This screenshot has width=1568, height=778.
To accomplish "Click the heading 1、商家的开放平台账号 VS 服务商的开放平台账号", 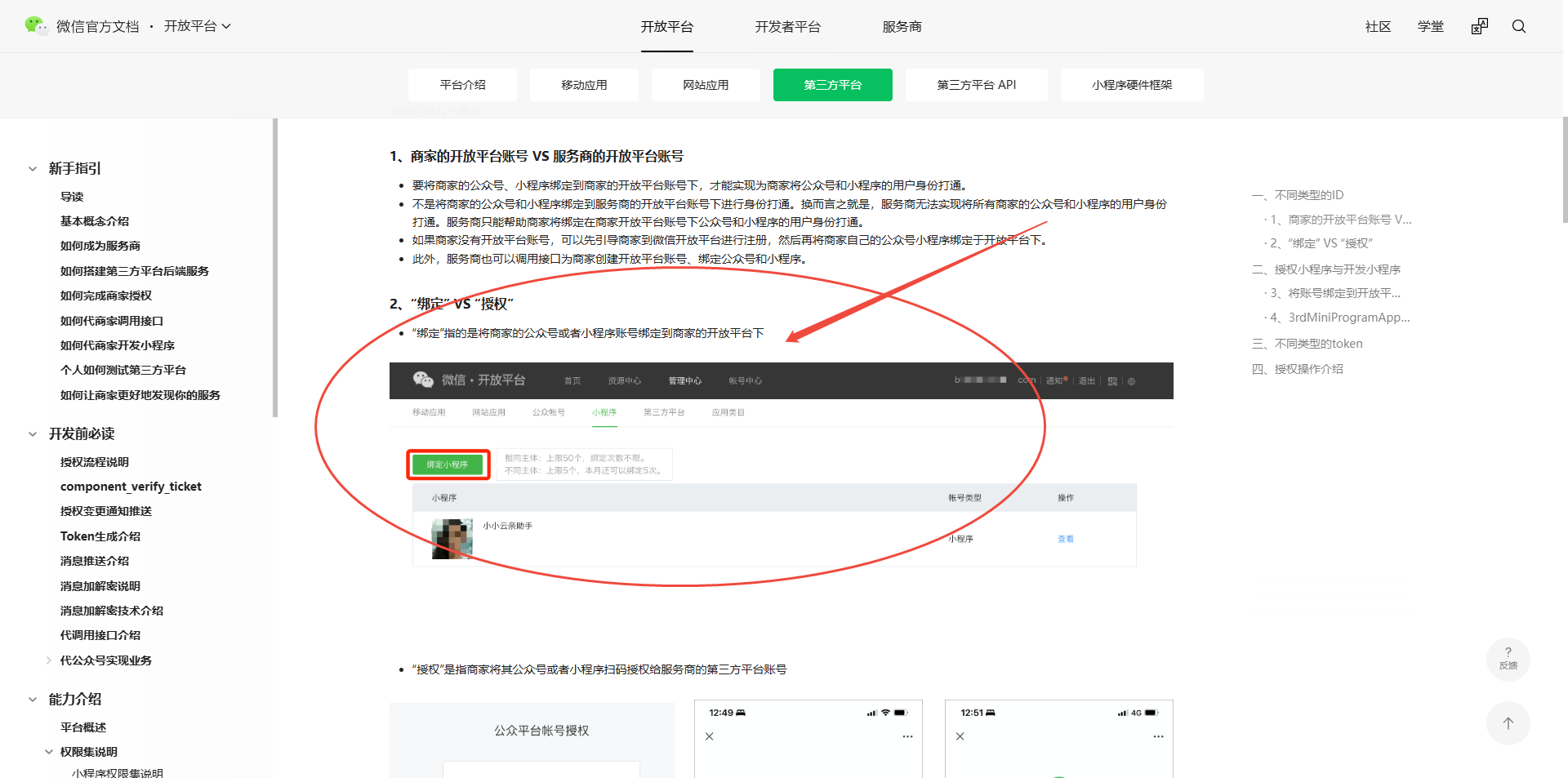I will [537, 156].
